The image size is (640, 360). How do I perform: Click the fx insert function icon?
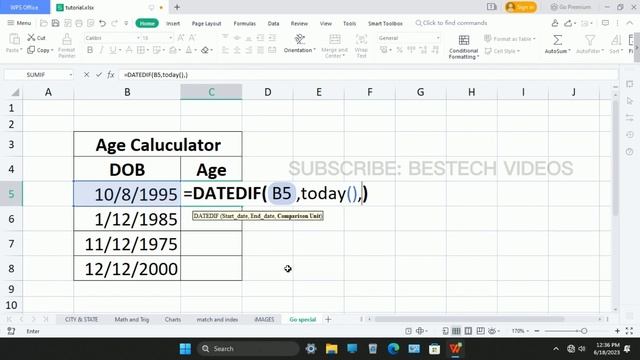[111, 75]
